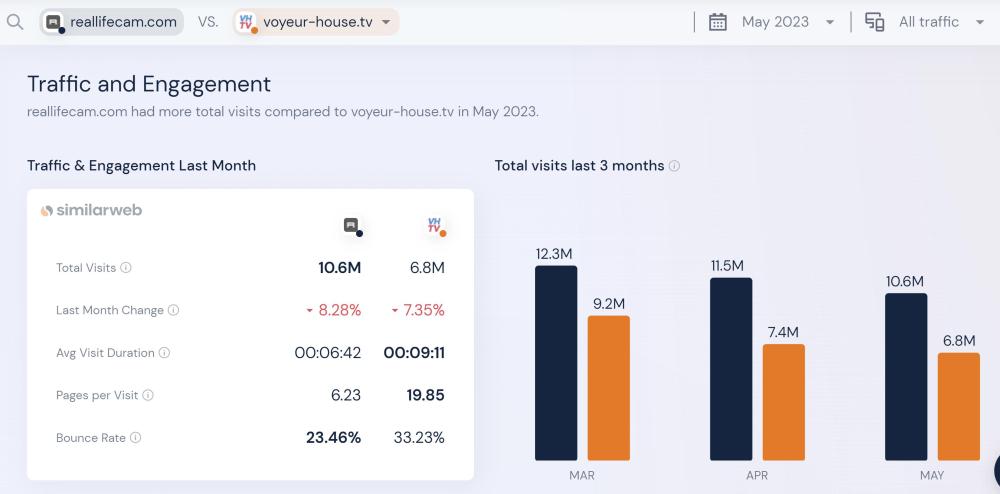Click the March dark blue 12.3M bar

[556, 362]
